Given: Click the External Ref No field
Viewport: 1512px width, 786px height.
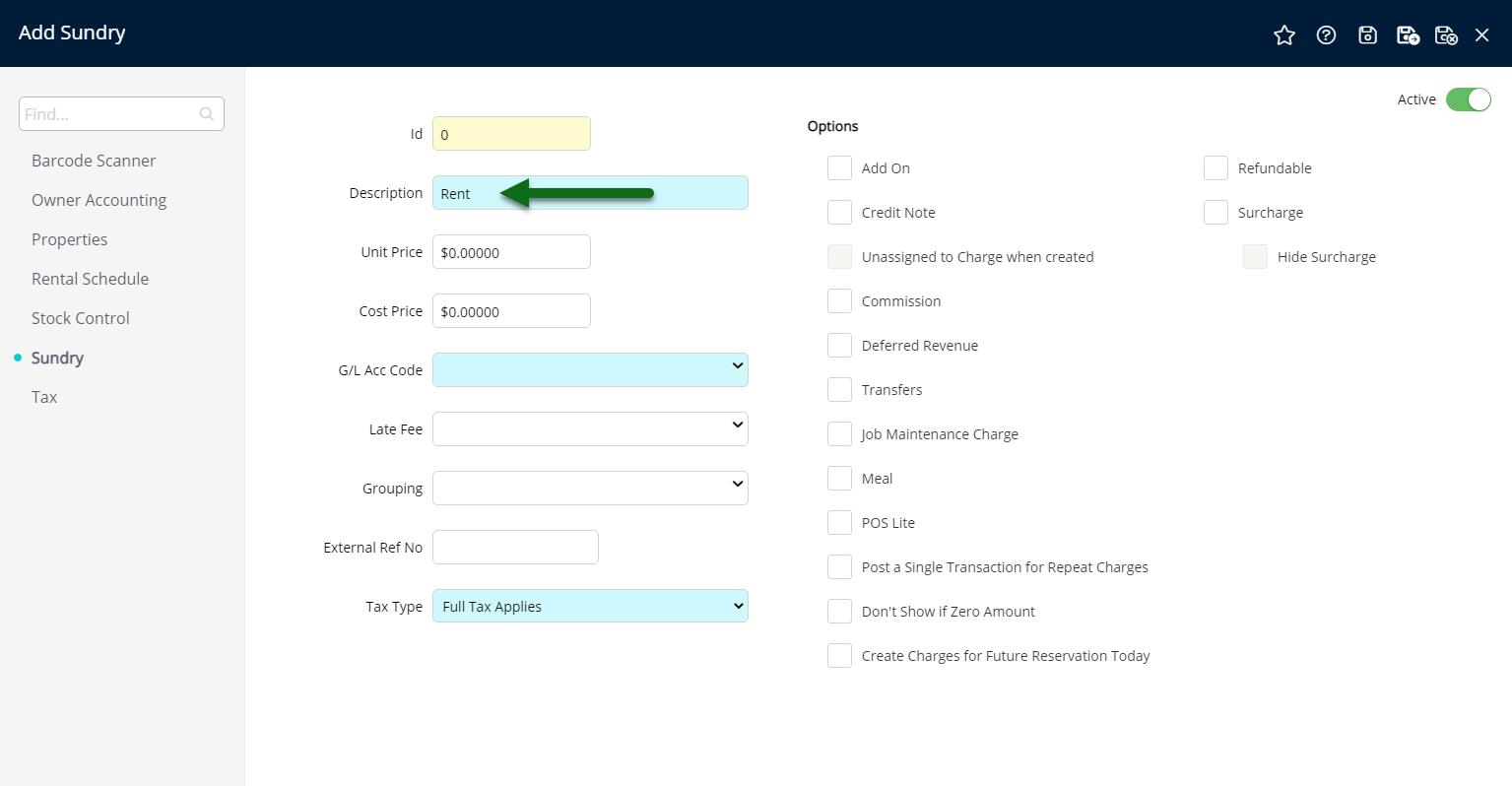Looking at the screenshot, I should click(515, 548).
